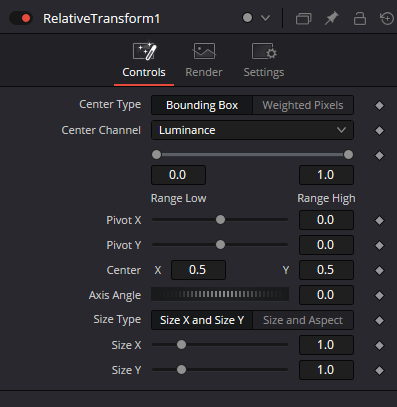
Task: Open the Center Channel Luminance dropdown
Action: [x=252, y=130]
